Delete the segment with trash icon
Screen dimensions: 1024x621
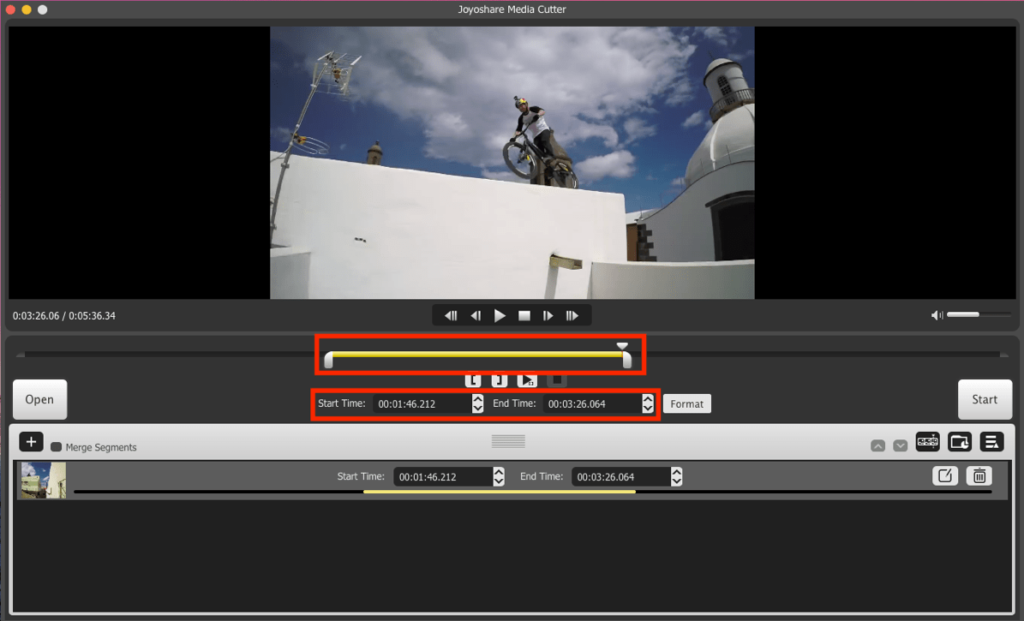[979, 476]
